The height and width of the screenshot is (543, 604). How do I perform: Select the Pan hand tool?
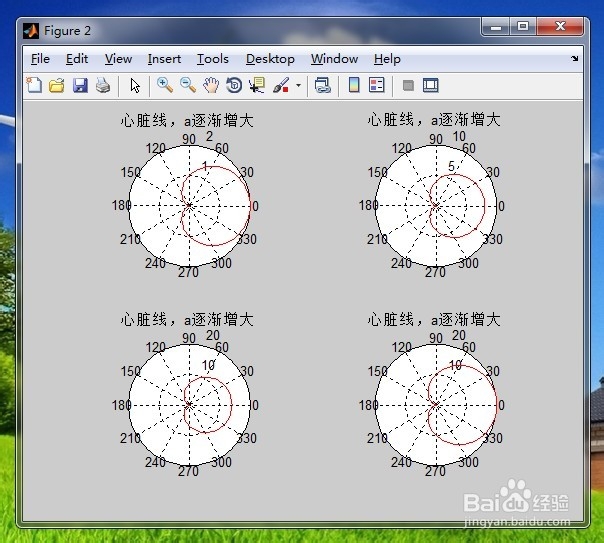click(x=211, y=85)
